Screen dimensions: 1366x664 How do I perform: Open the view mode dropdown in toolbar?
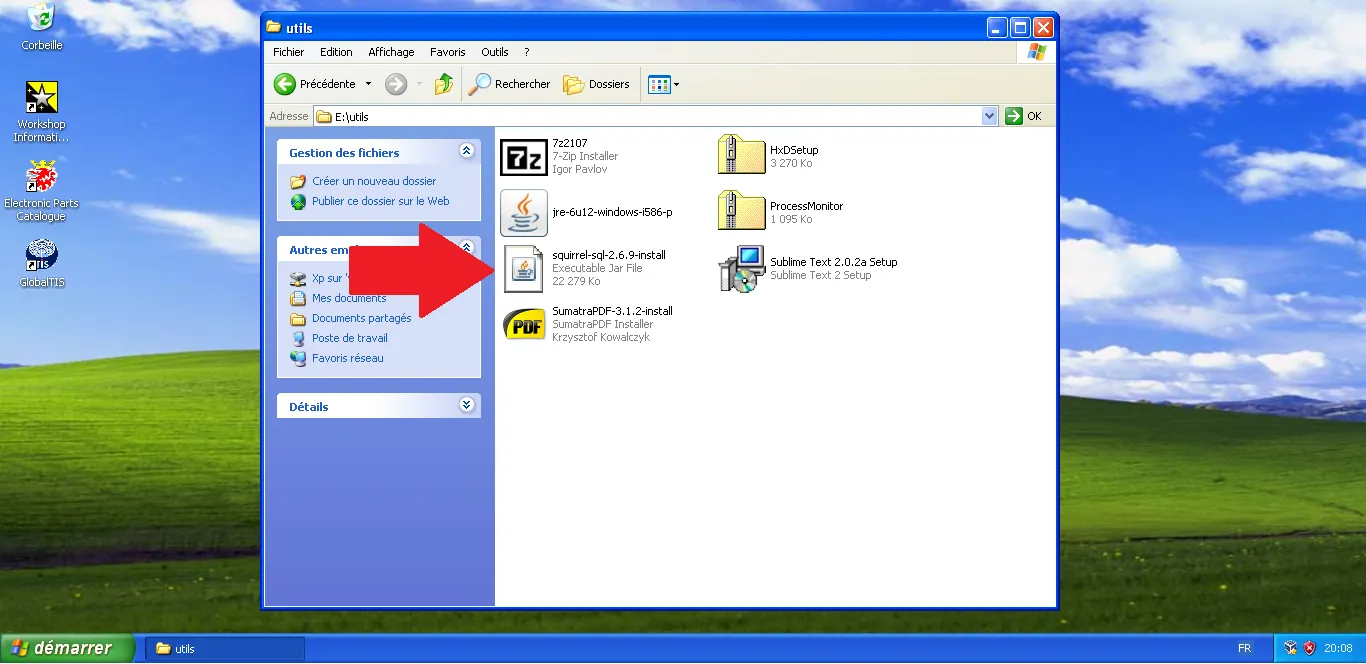(676, 85)
